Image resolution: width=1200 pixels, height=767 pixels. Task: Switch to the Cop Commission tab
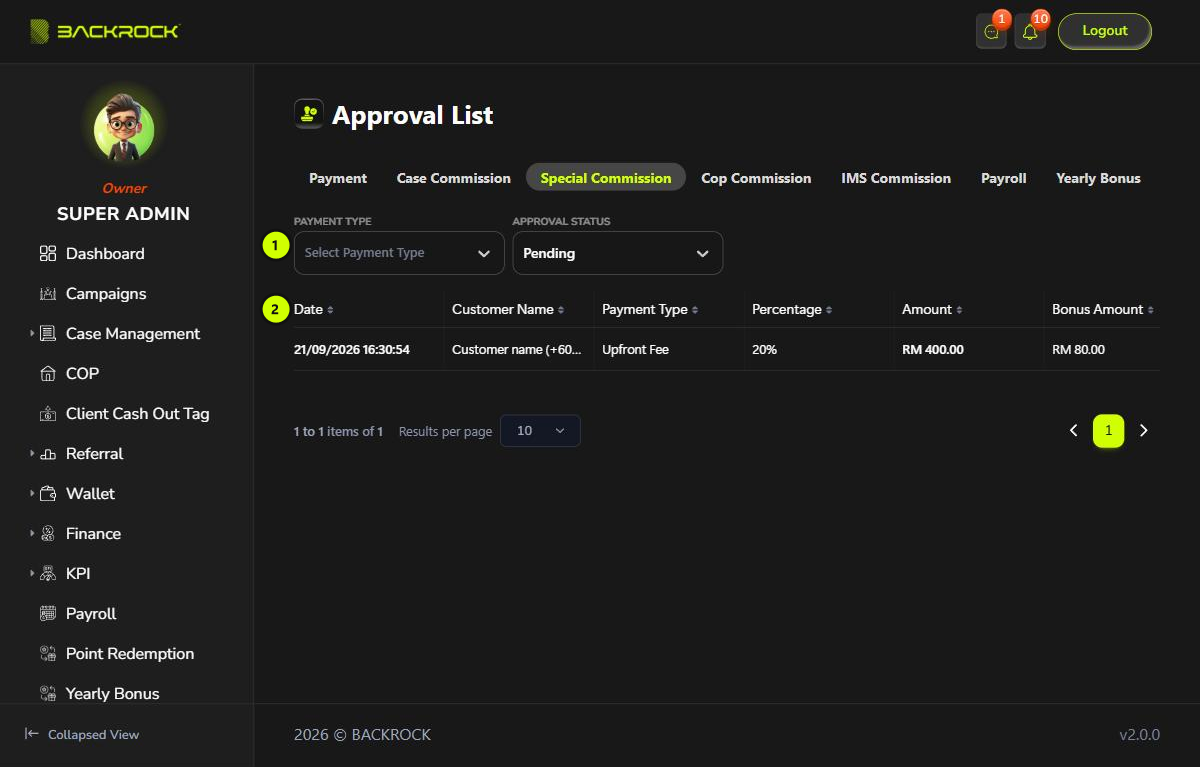pos(756,178)
